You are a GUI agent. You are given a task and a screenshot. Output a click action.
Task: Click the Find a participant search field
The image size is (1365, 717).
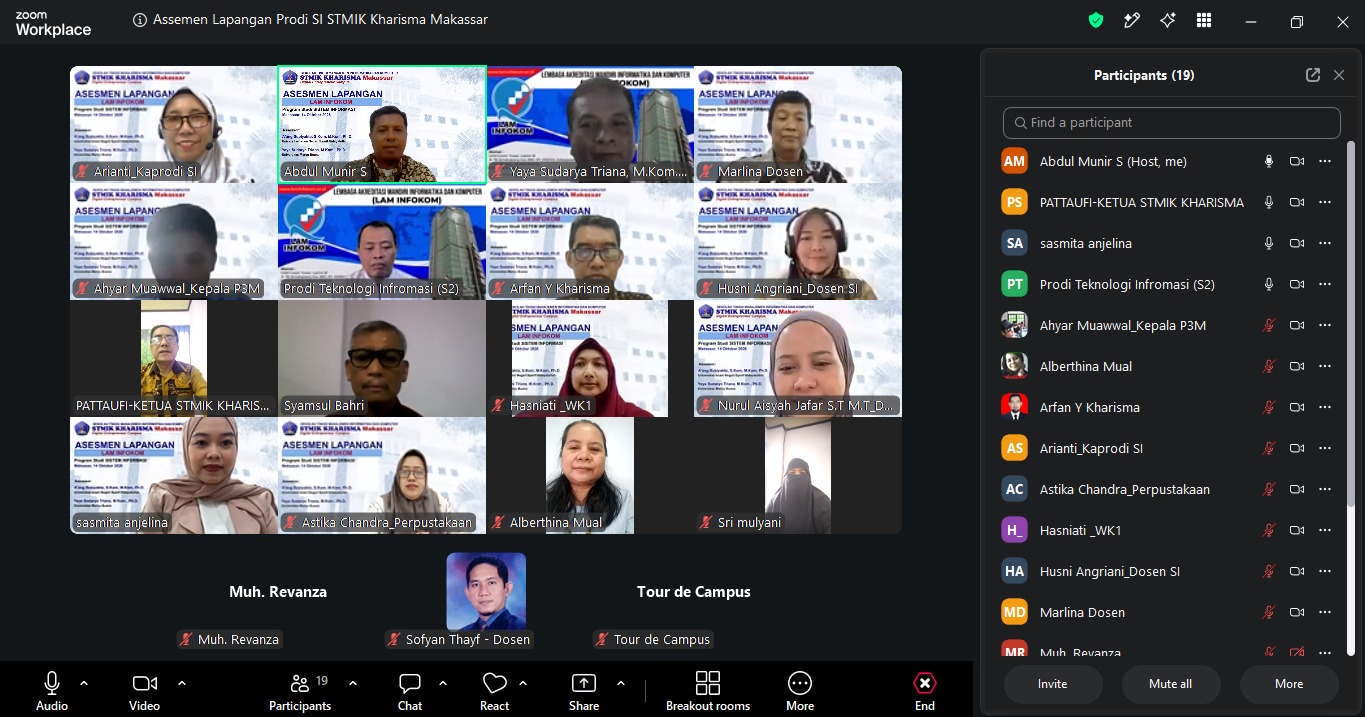[1172, 122]
